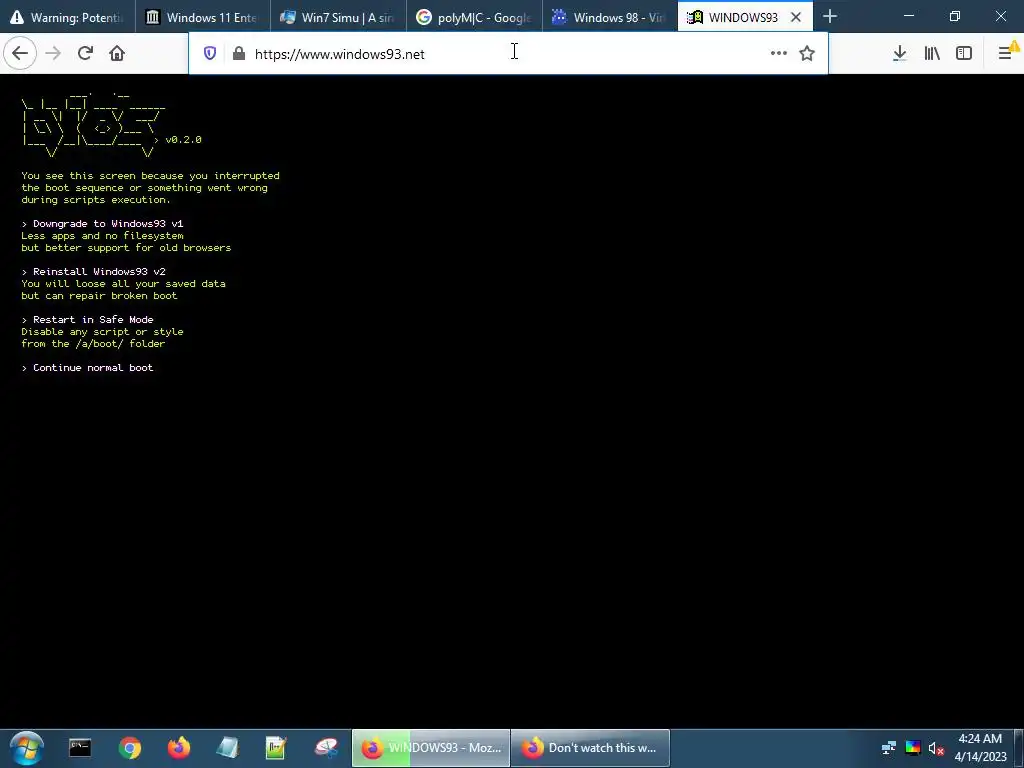Open the network icon in system tray
Screen dimensions: 1024x768
(x=889, y=748)
